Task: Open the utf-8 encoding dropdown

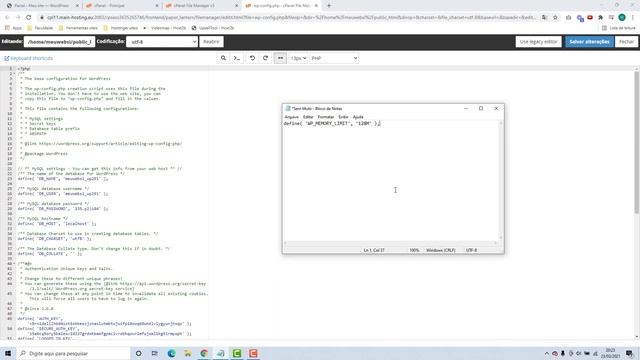Action: click(x=162, y=42)
